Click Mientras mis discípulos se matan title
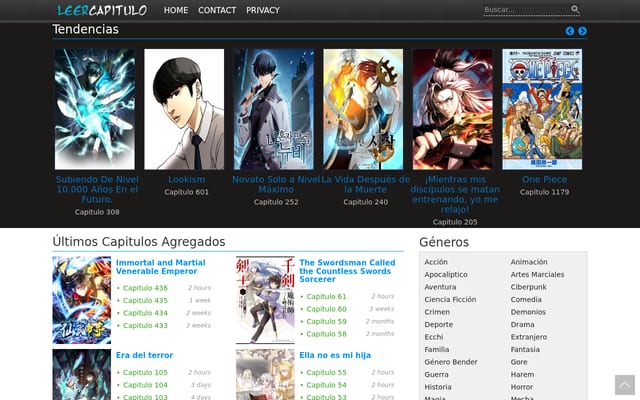This screenshot has height=400, width=640. coord(455,194)
